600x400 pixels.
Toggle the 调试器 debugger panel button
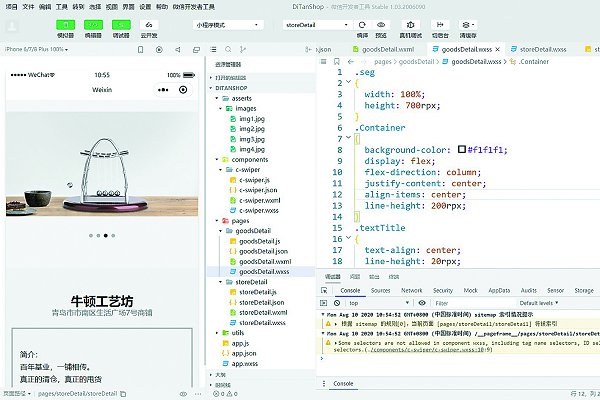coord(121,25)
